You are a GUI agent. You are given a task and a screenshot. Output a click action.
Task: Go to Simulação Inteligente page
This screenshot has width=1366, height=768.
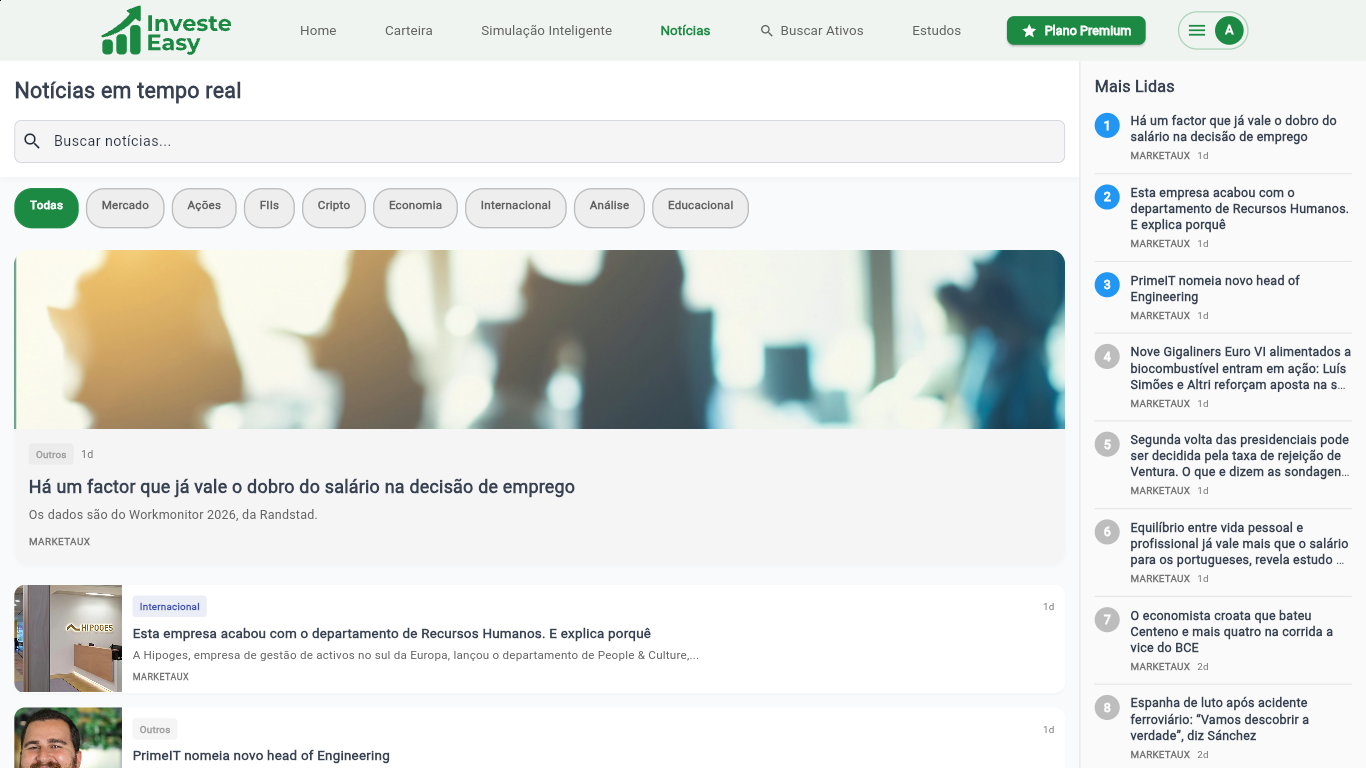[546, 31]
